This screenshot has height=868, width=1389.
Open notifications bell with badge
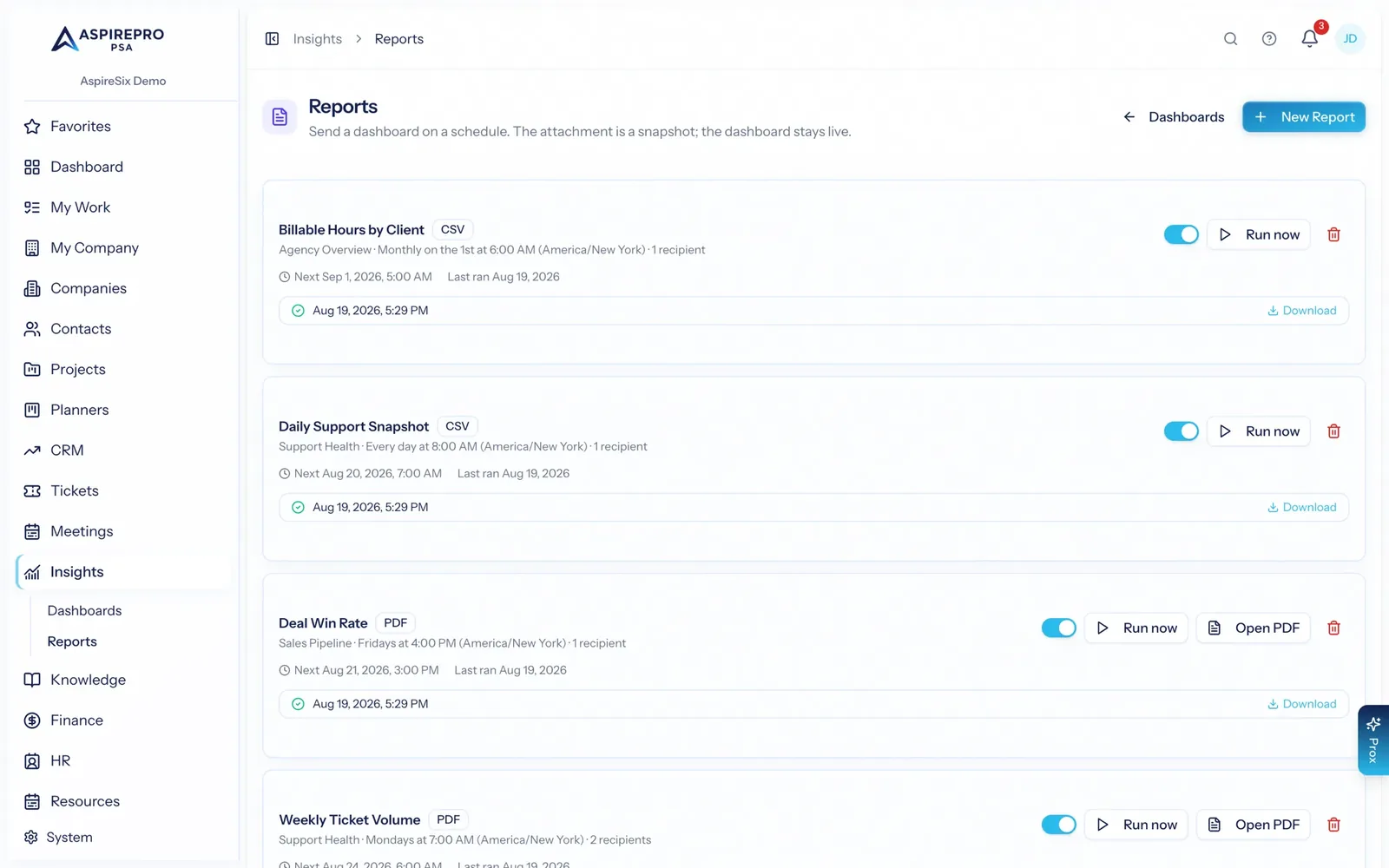click(x=1310, y=38)
